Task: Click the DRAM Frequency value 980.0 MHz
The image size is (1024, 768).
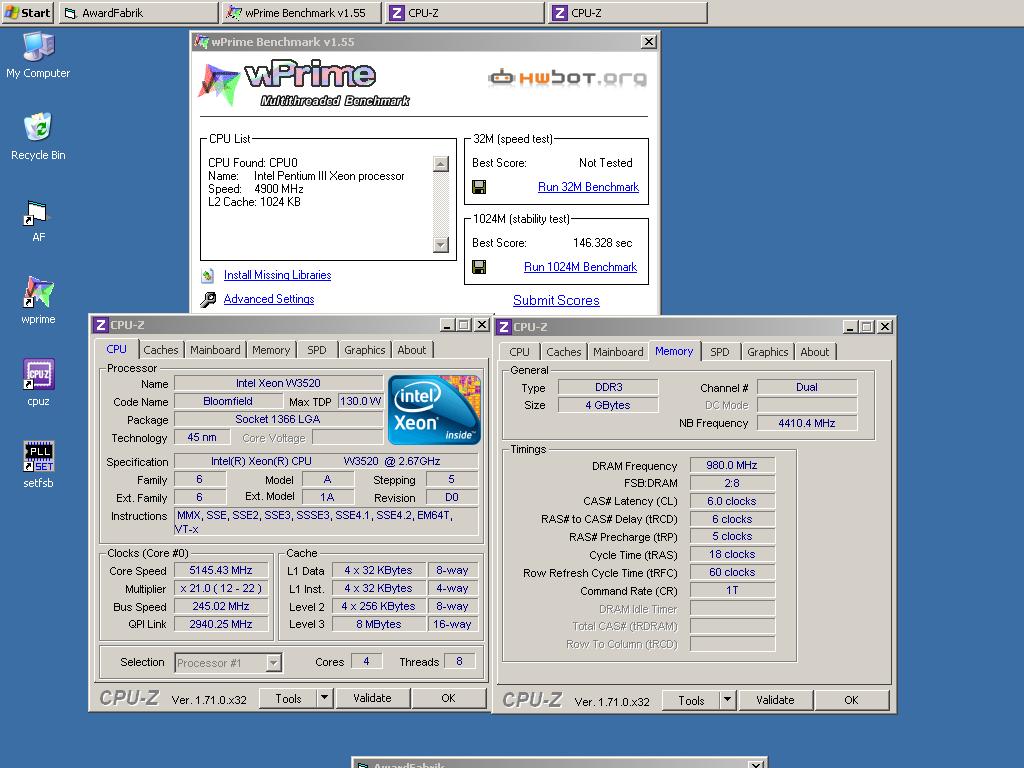Action: pyautogui.click(x=732, y=466)
